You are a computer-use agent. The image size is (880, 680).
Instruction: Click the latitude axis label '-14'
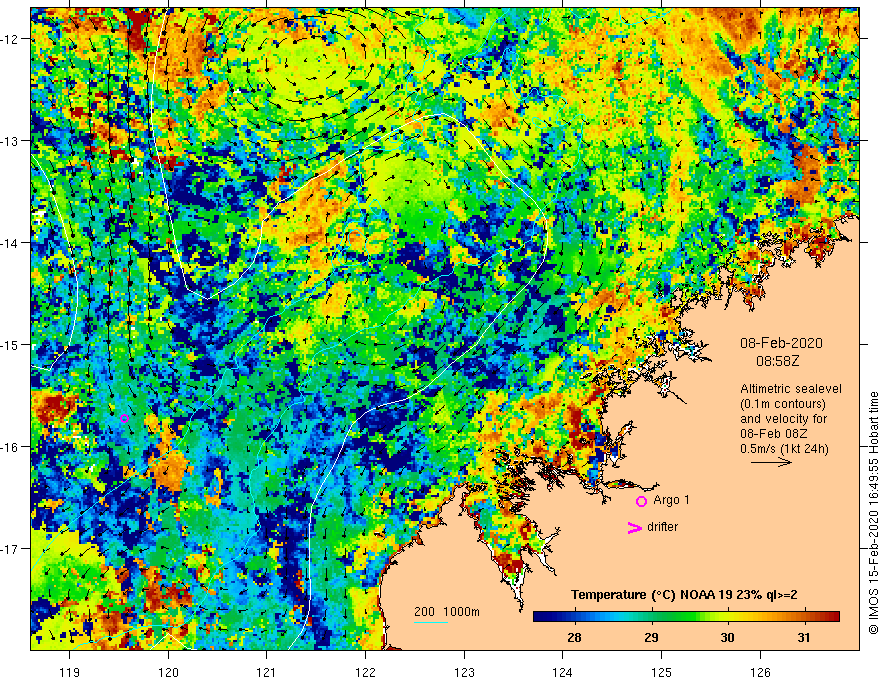tap(11, 243)
